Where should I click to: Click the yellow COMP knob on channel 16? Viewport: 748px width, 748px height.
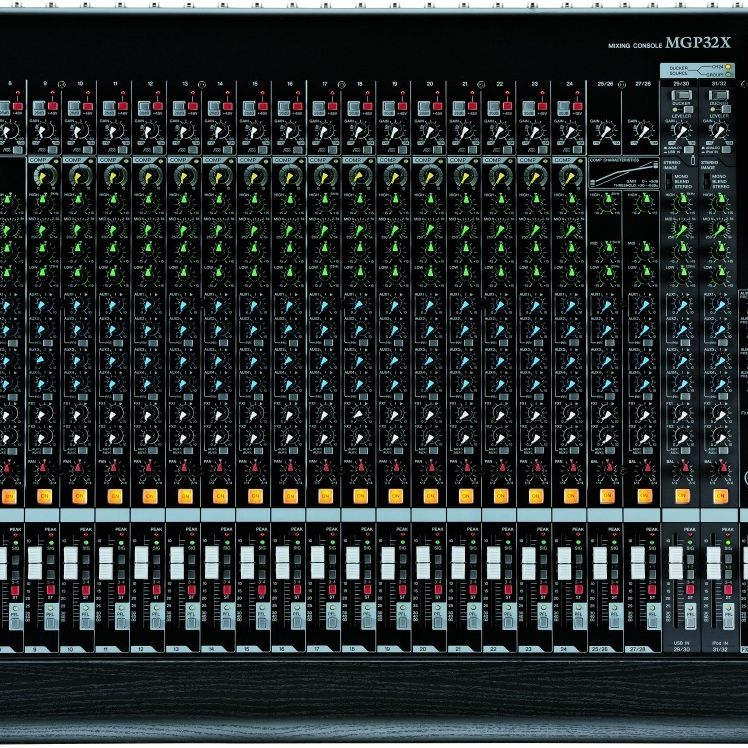[x=288, y=177]
